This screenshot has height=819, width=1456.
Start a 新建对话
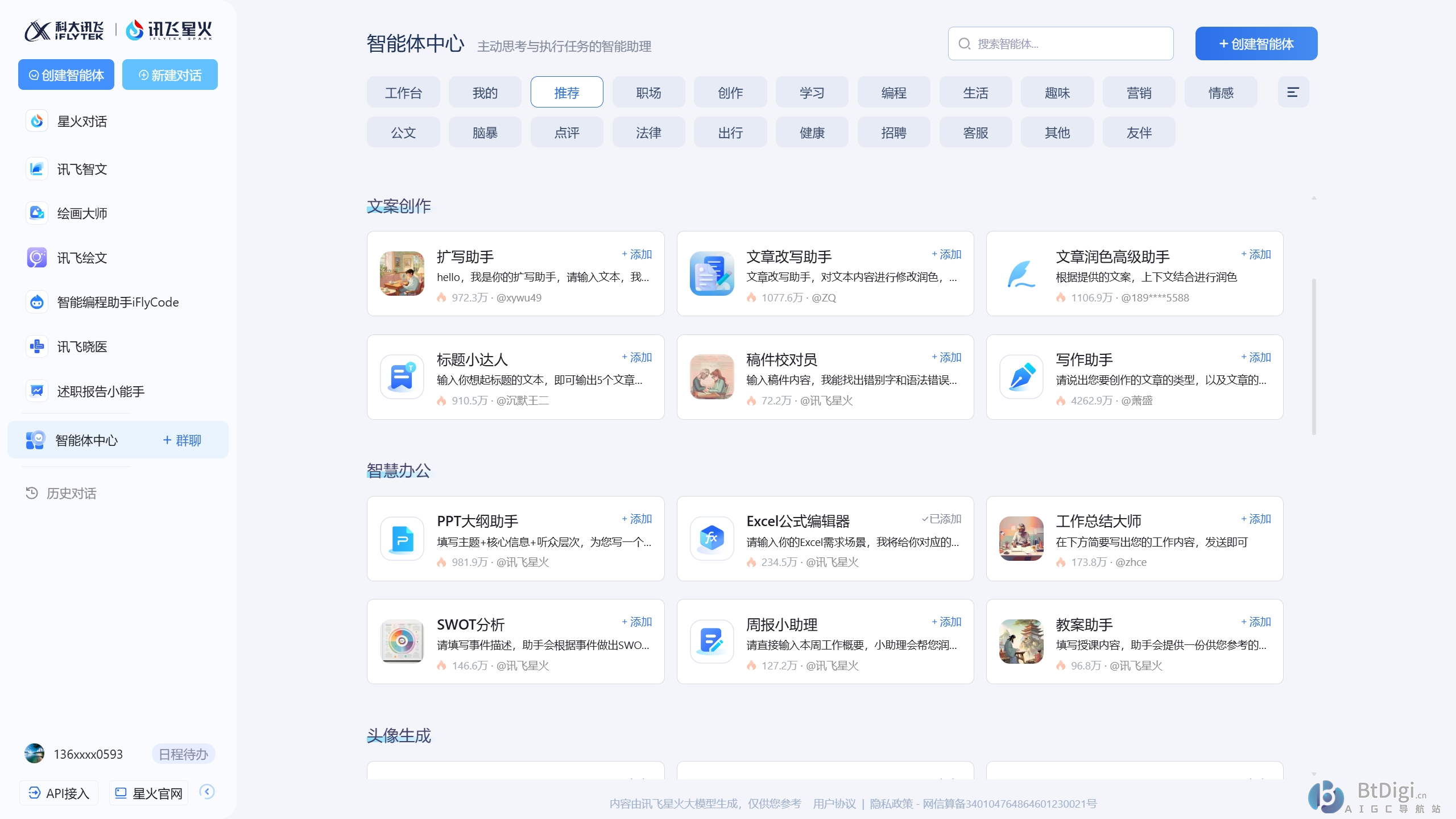(x=170, y=75)
